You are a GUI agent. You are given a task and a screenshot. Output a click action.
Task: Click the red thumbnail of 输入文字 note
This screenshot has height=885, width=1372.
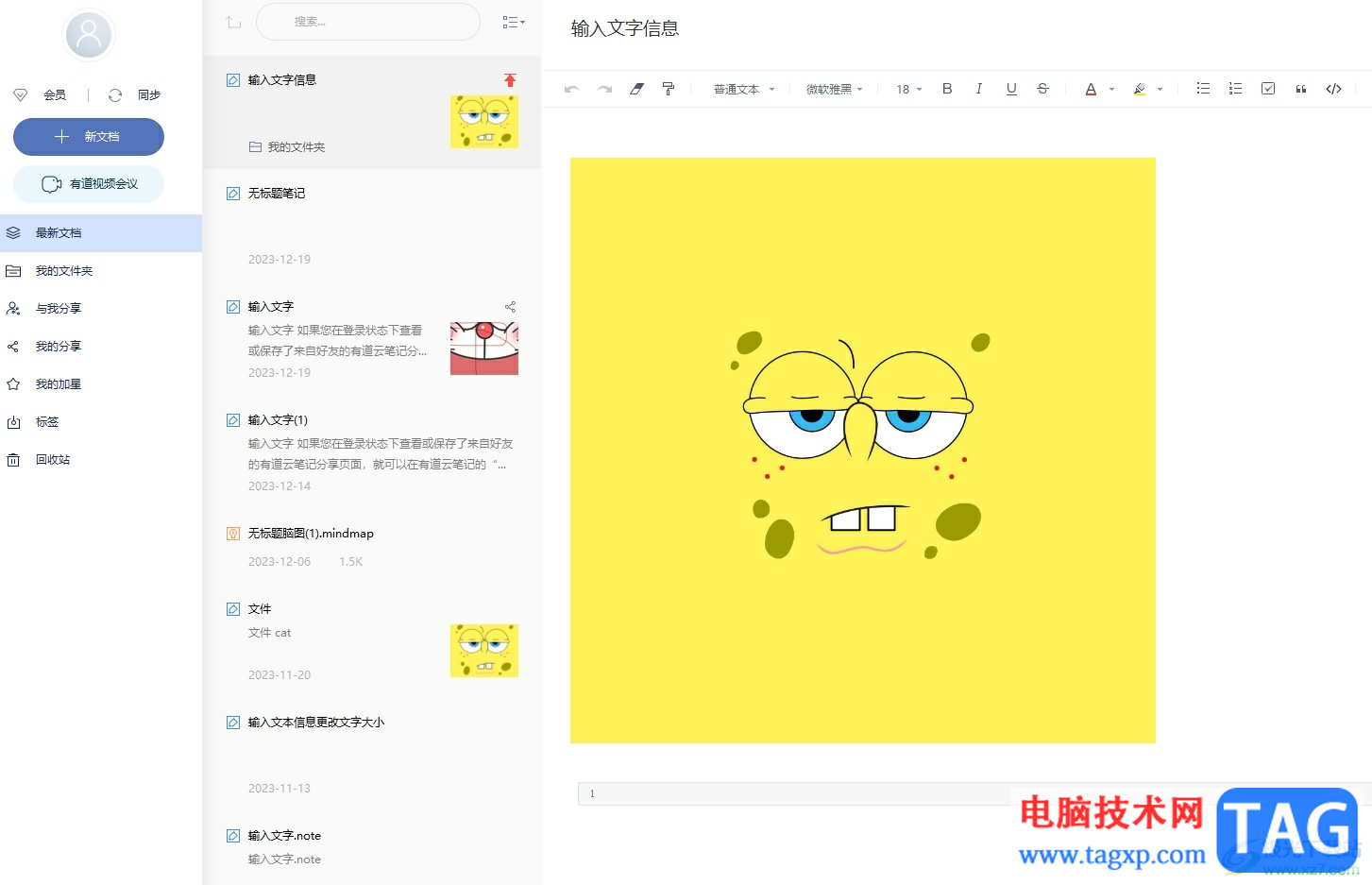pos(484,349)
